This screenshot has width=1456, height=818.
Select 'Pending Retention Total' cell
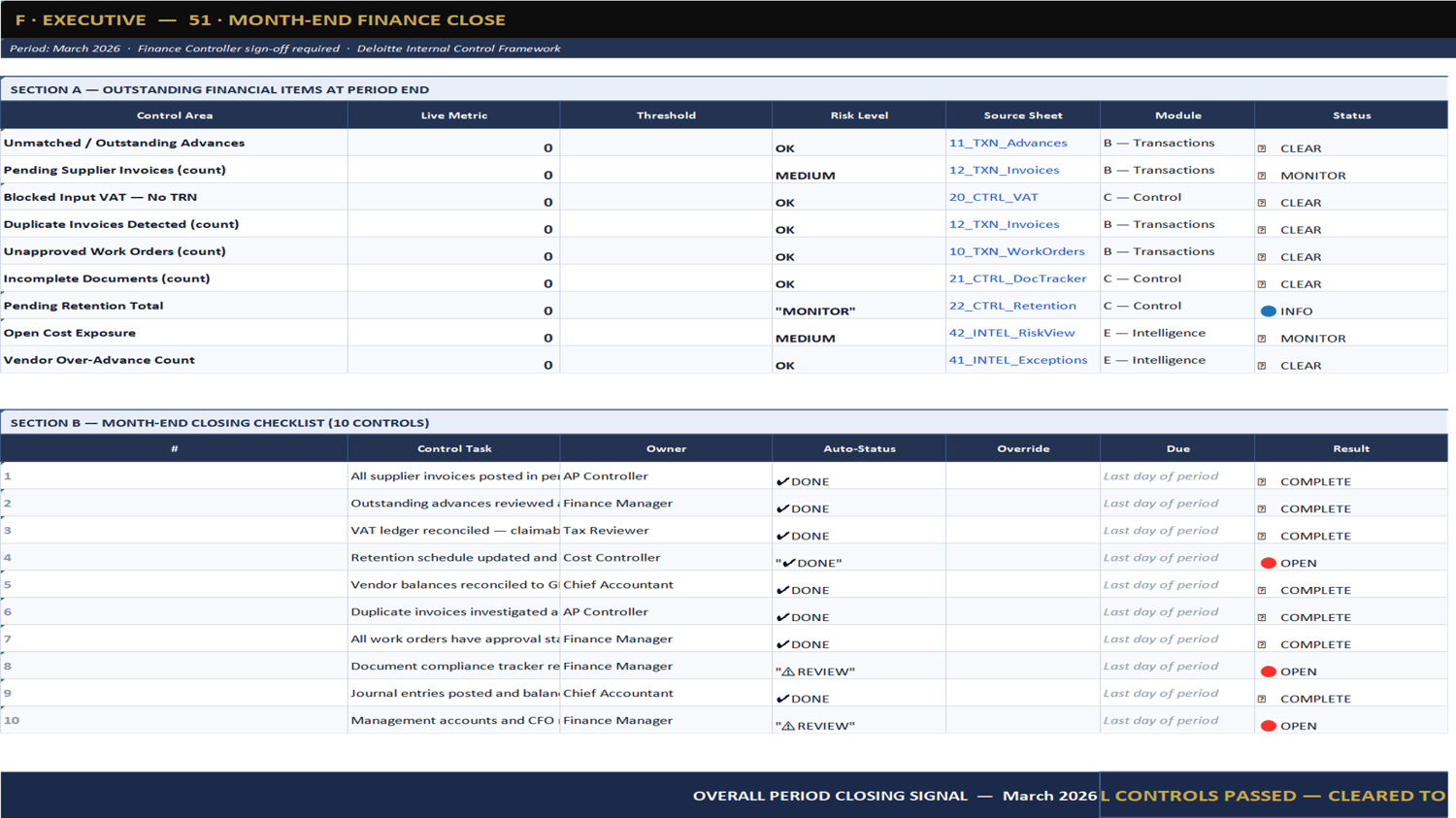point(175,306)
